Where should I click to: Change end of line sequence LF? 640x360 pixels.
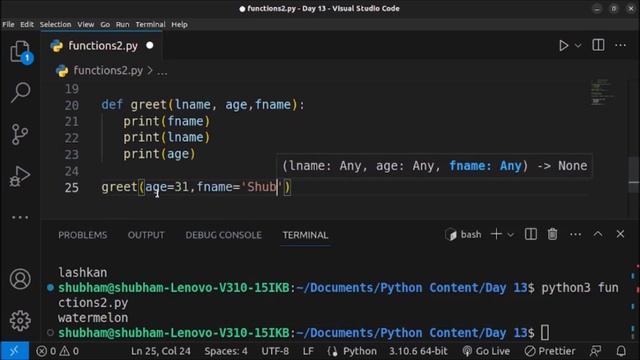(x=308, y=351)
